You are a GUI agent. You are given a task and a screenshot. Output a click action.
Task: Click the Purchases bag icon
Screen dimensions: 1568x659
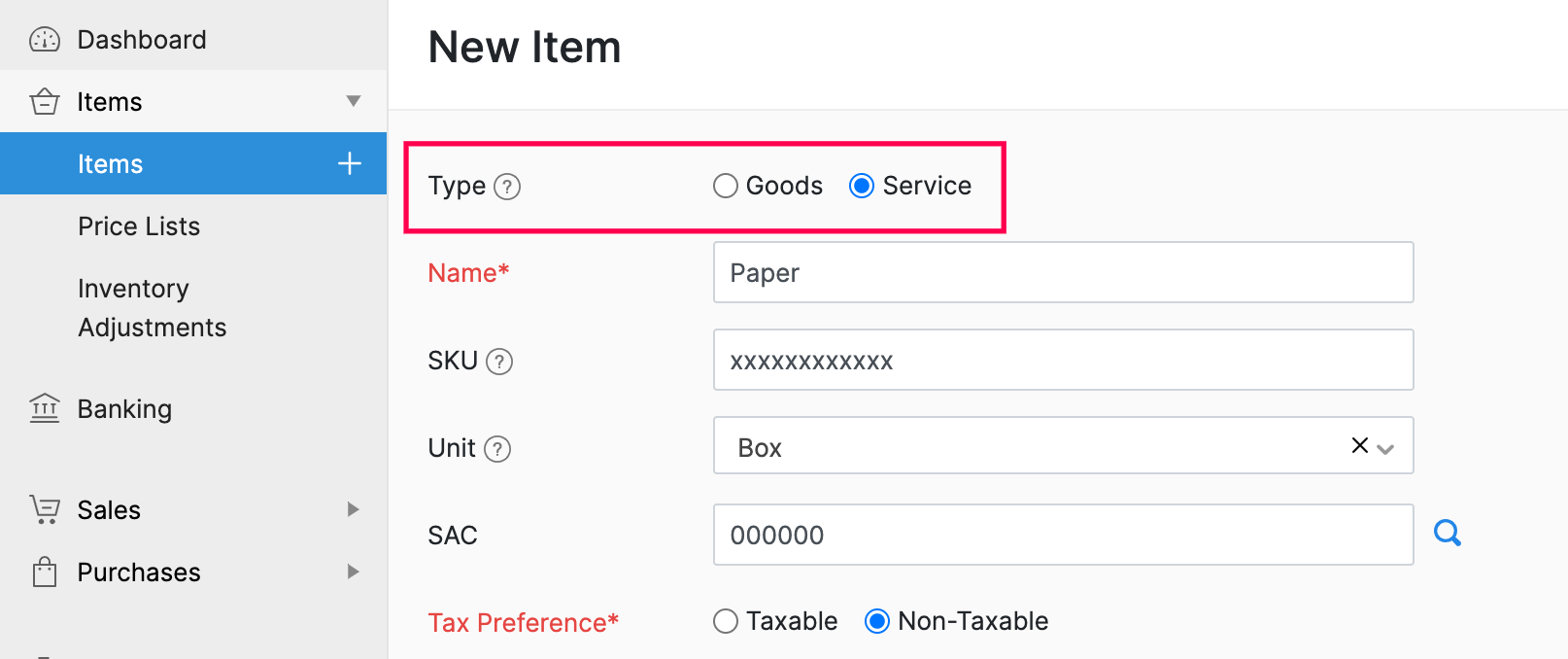click(45, 572)
